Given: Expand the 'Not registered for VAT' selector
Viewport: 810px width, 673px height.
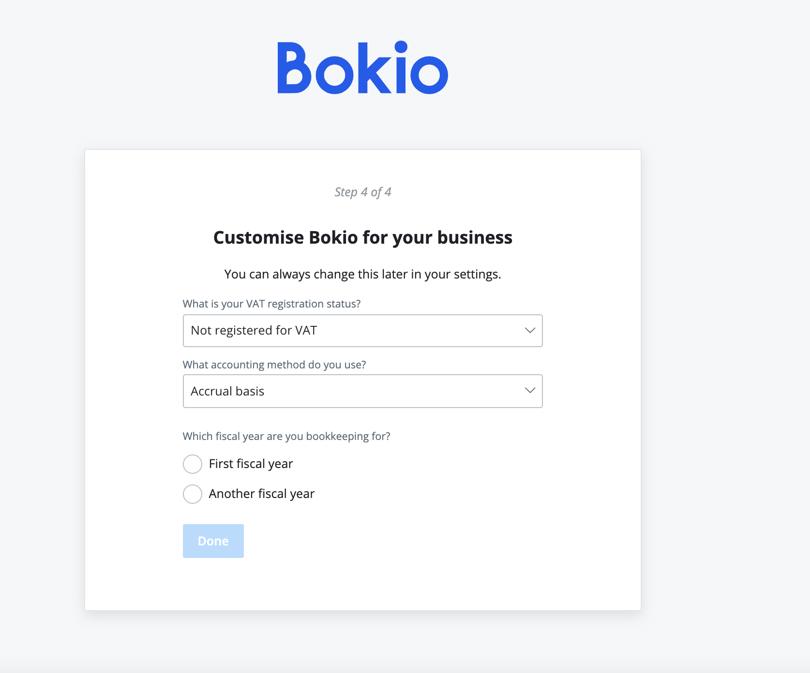Looking at the screenshot, I should [x=362, y=330].
